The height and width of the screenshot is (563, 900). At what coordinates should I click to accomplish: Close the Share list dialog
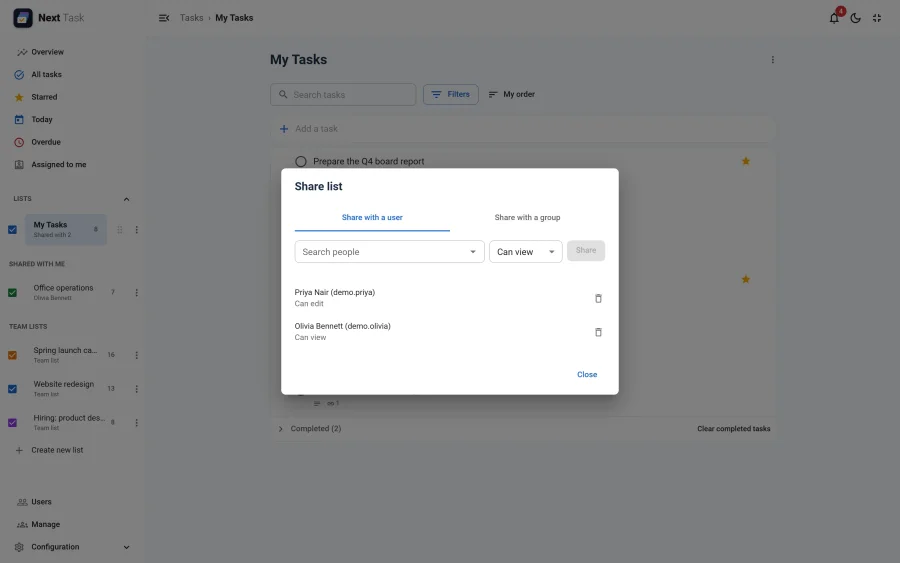[x=587, y=375]
